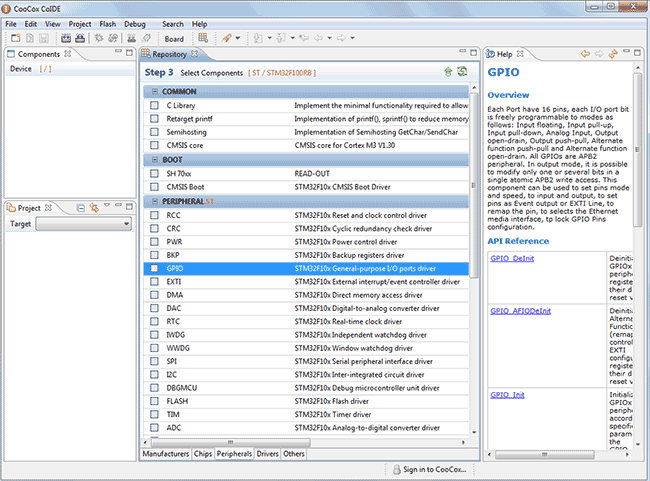The image size is (650, 481).
Task: Collapse the PERIPHERAL ST section
Action: 152,201
